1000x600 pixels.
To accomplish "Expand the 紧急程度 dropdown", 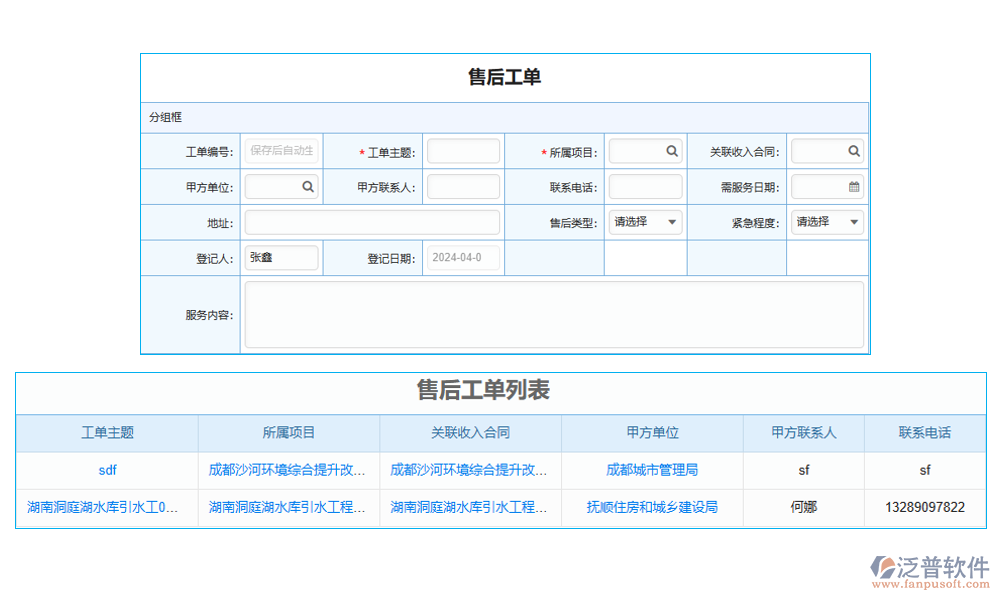I will (827, 222).
